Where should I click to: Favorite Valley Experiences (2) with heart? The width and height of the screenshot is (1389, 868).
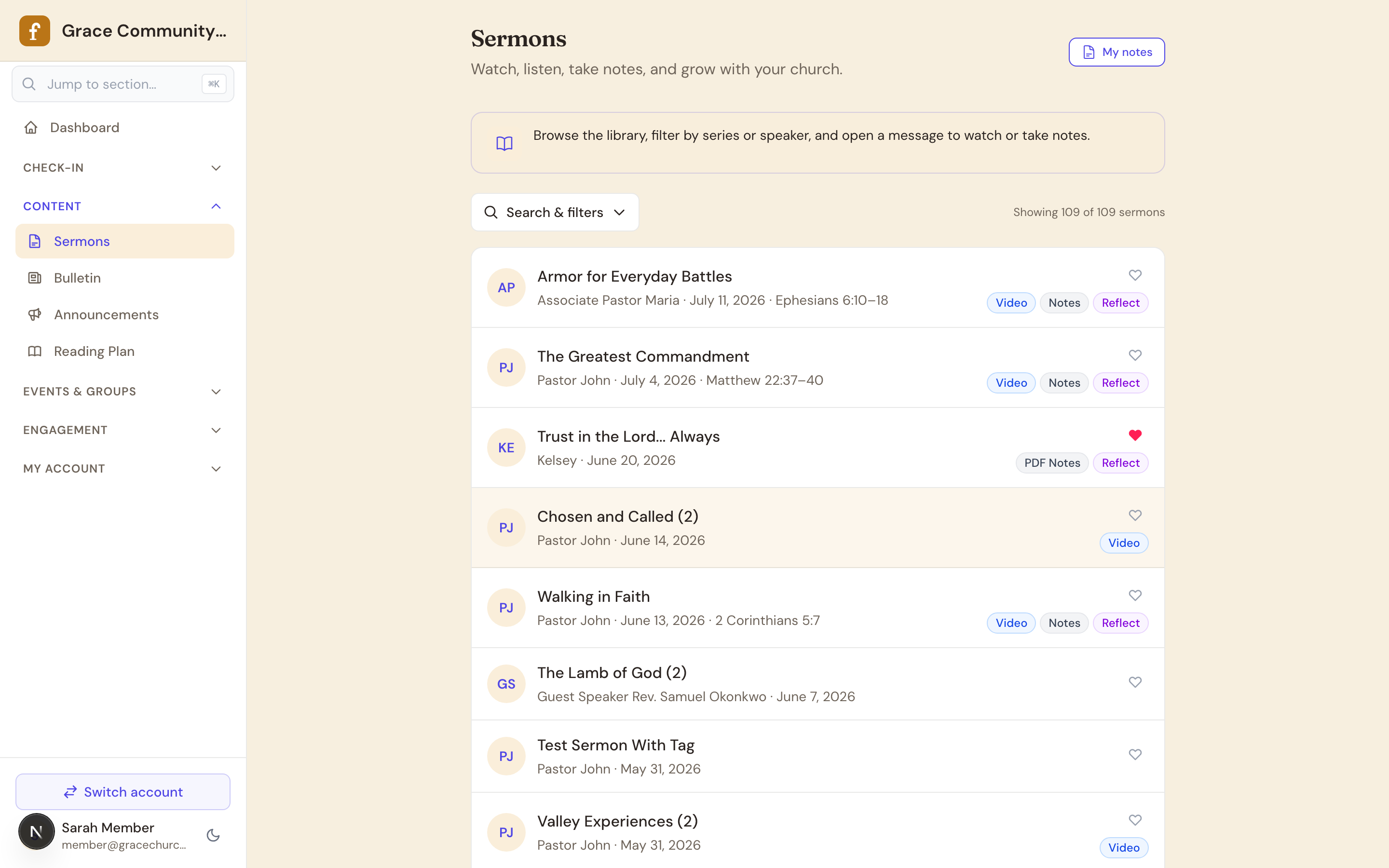pos(1135,820)
